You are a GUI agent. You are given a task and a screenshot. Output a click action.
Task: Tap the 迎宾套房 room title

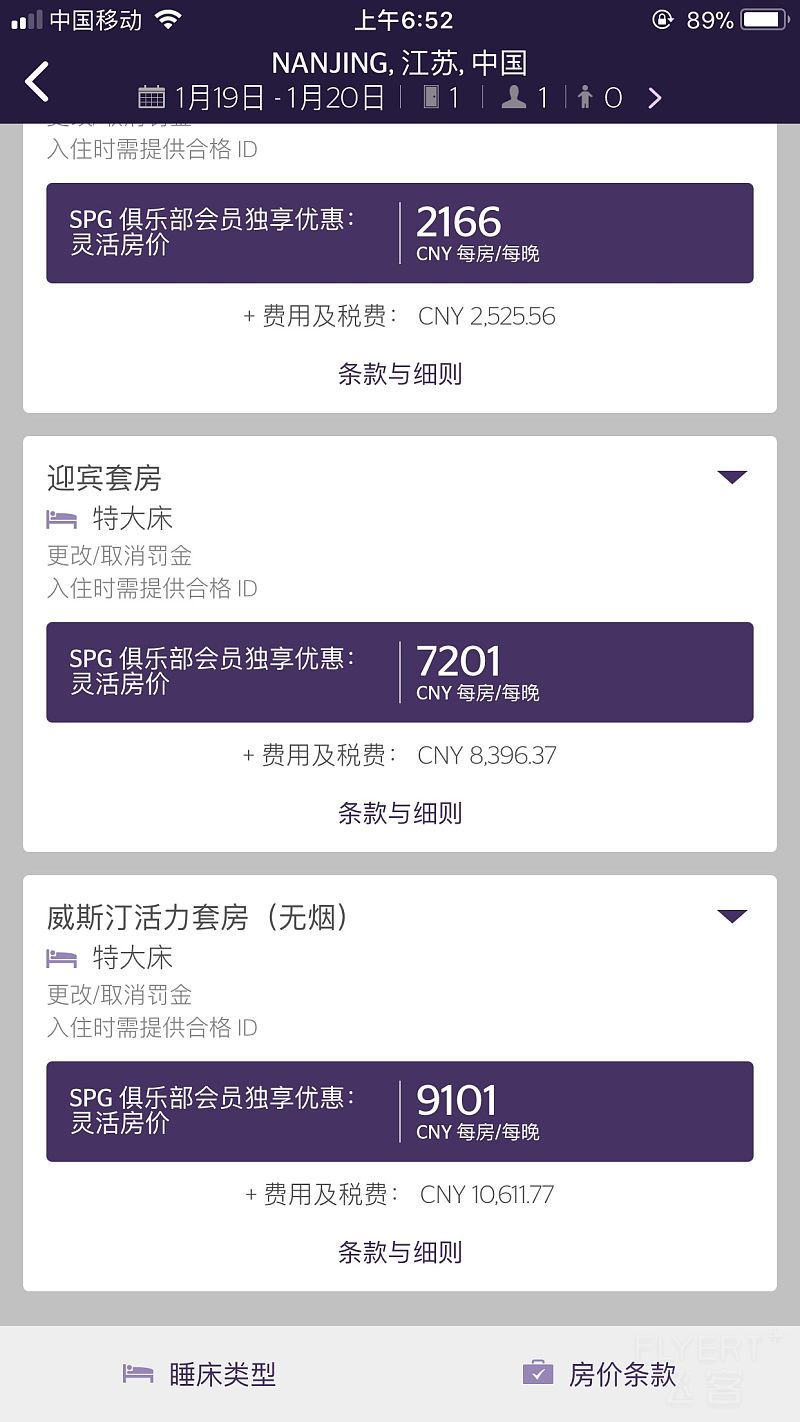[104, 478]
